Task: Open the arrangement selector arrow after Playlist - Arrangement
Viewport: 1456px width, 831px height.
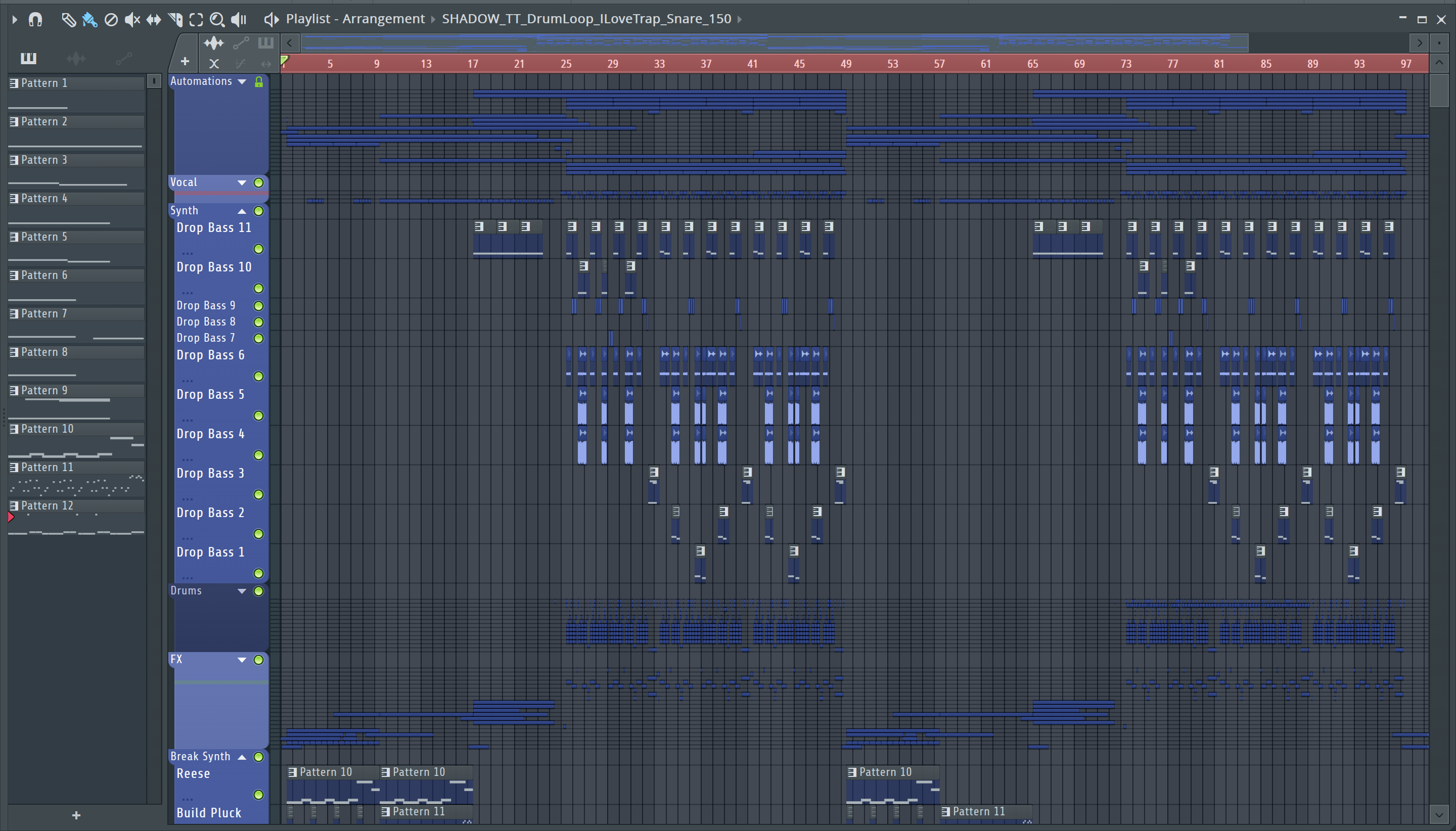Action: (433, 19)
